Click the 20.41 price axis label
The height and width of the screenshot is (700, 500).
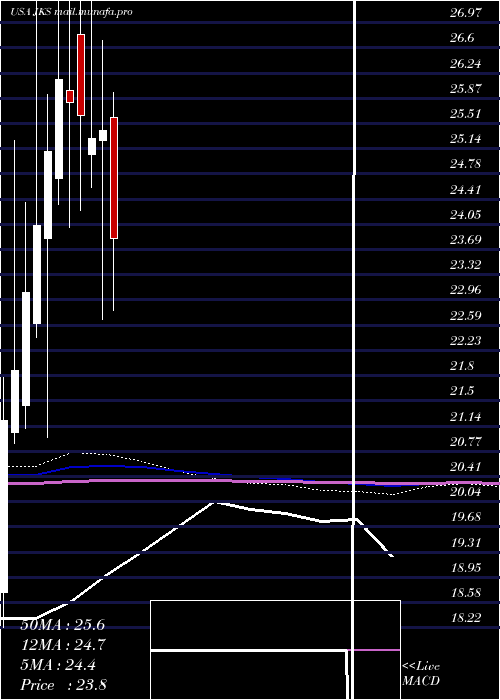[x=466, y=467]
